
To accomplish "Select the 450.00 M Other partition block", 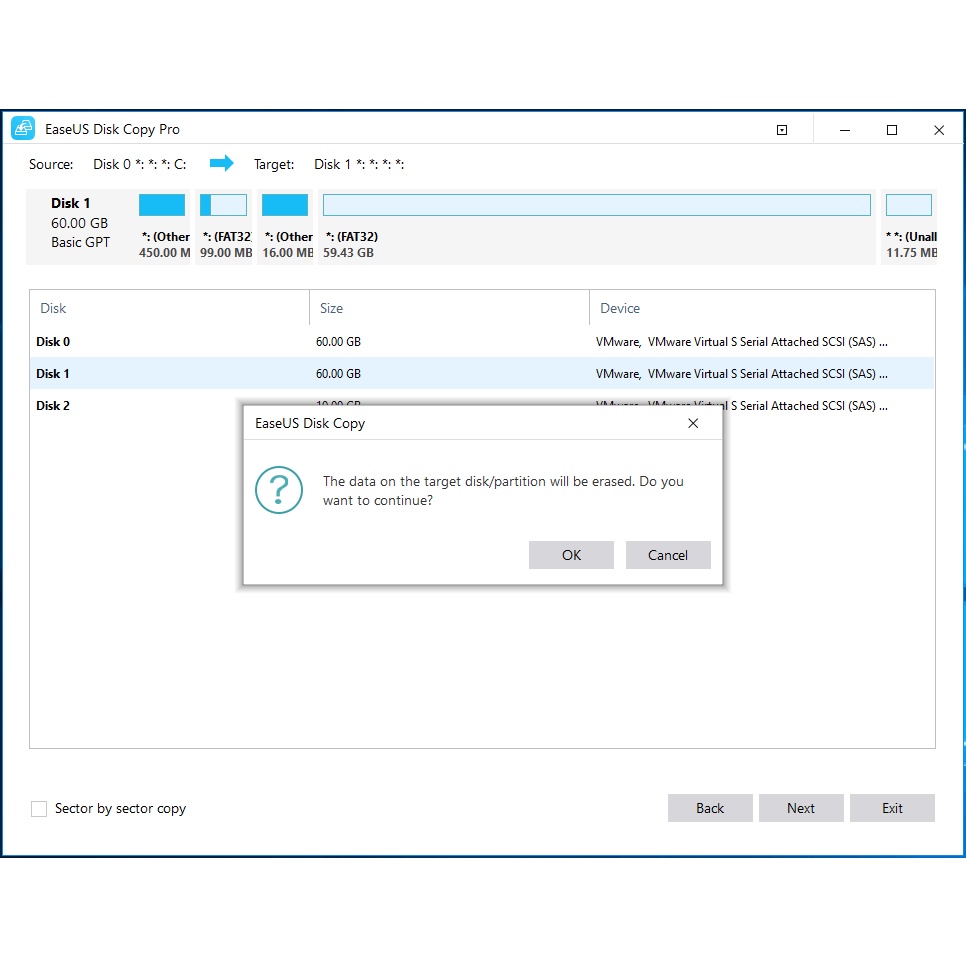I will pyautogui.click(x=162, y=204).
